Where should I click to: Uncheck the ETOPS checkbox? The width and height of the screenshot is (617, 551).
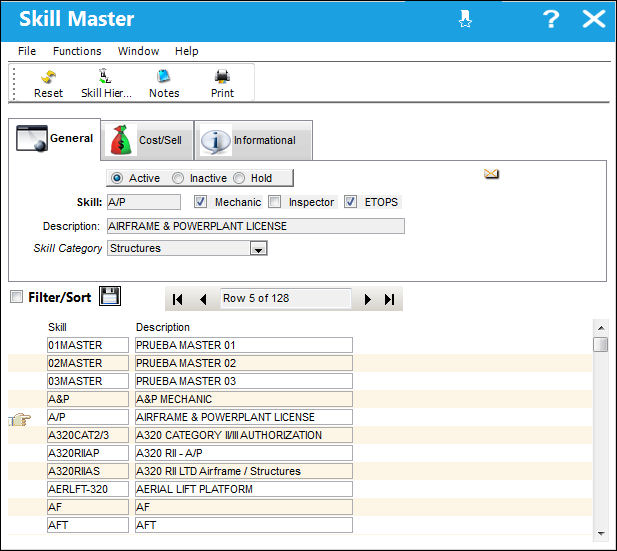350,202
